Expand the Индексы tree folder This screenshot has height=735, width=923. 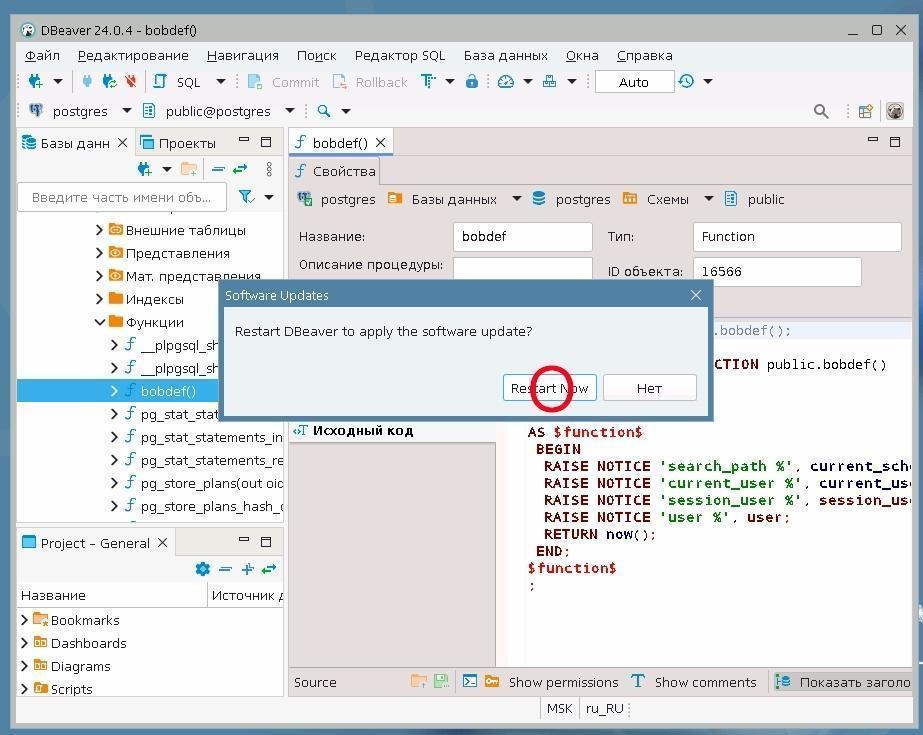100,299
